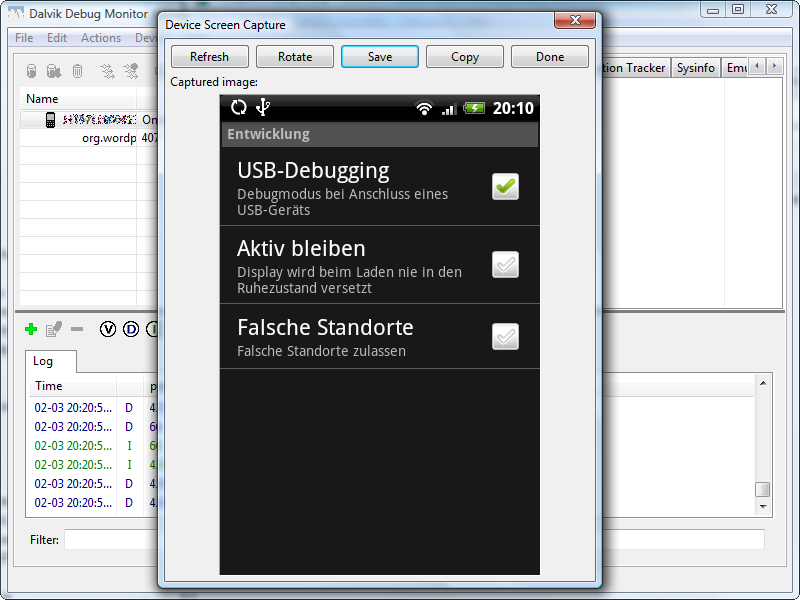800x600 pixels.
Task: Click the green plus add filter icon
Action: (x=31, y=328)
